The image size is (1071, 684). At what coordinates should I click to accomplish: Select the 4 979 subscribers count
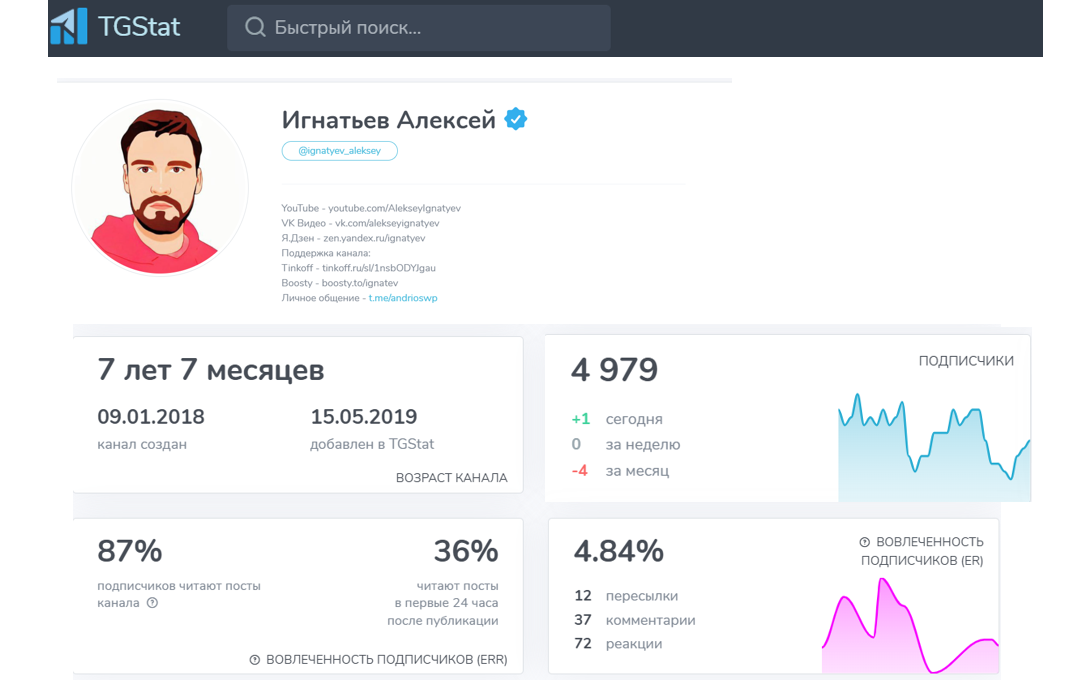click(x=614, y=370)
